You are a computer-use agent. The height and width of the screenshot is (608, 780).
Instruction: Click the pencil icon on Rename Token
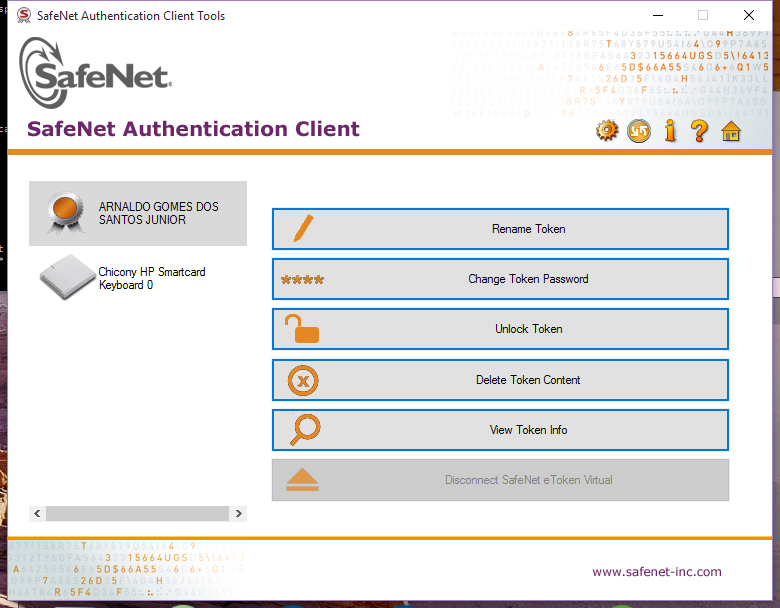pyautogui.click(x=303, y=228)
